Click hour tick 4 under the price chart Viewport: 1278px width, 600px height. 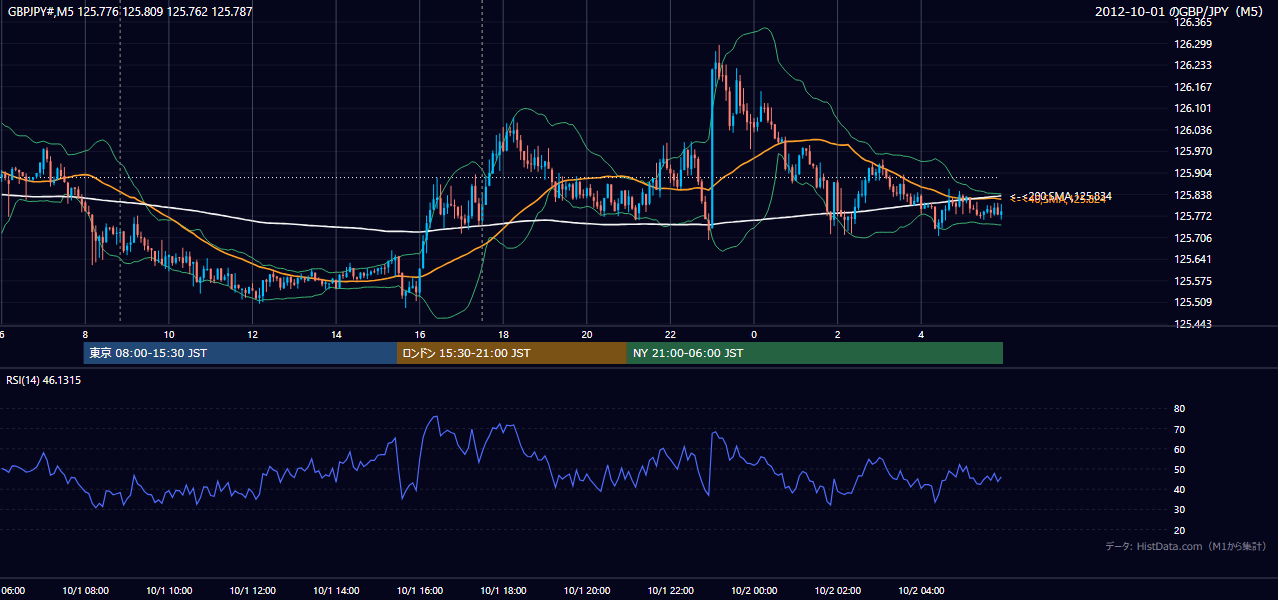tap(921, 335)
